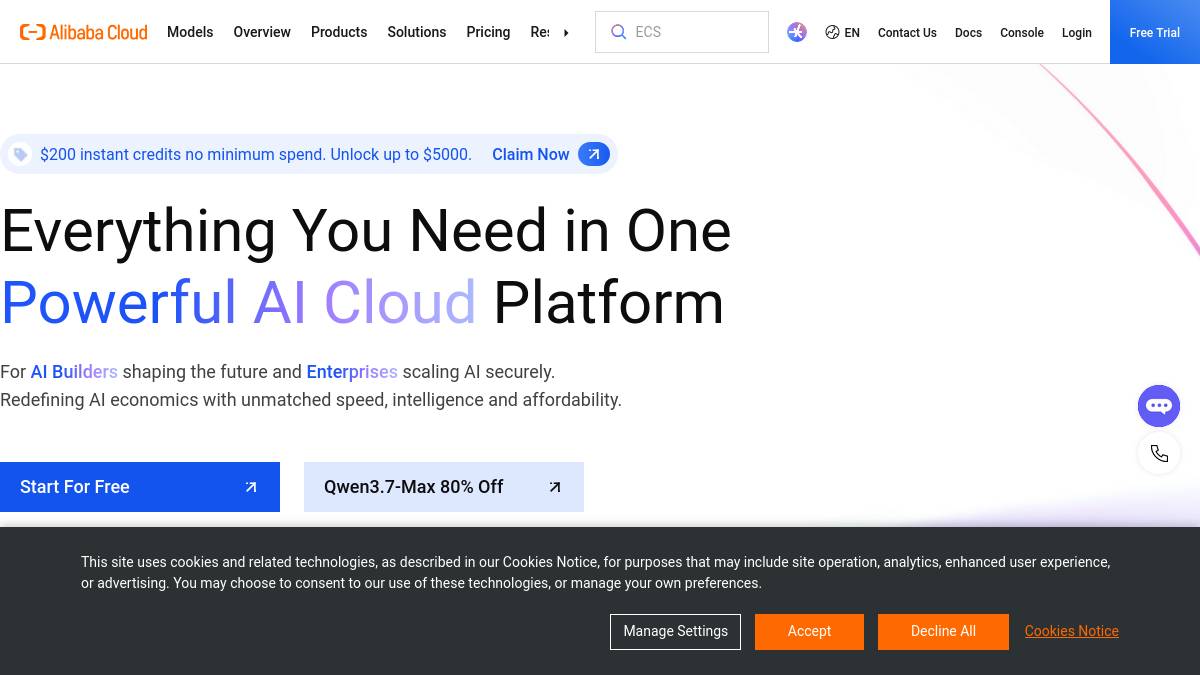Open the chat bubble support widget
Screen dimensions: 1200x675
pyautogui.click(x=1159, y=406)
